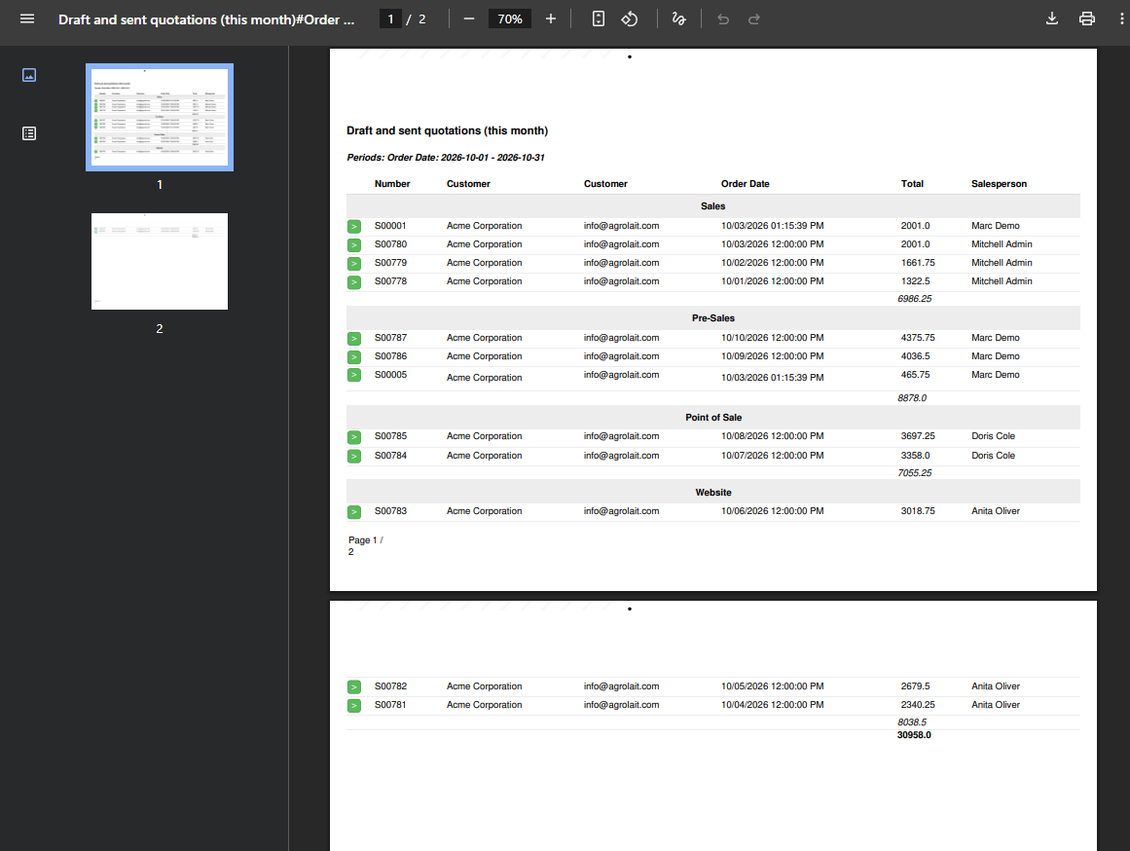Click green arrow icon beside S00782
Viewport: 1130px width, 851px height.
click(x=354, y=687)
